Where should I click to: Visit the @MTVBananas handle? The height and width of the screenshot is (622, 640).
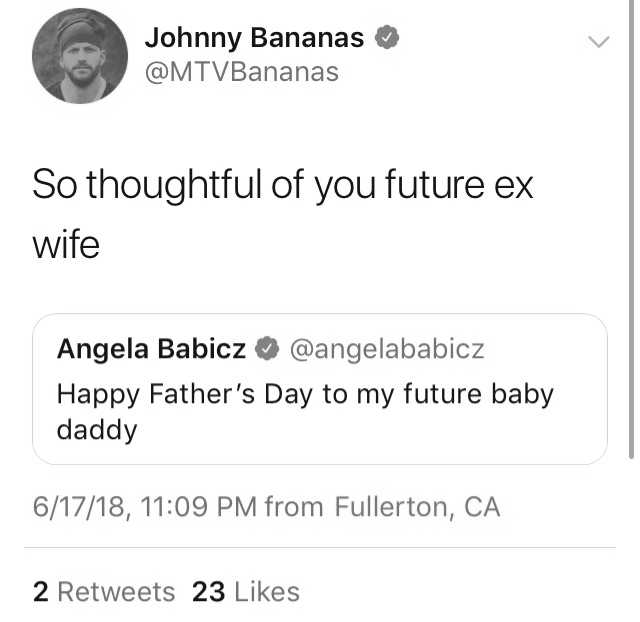(x=242, y=73)
